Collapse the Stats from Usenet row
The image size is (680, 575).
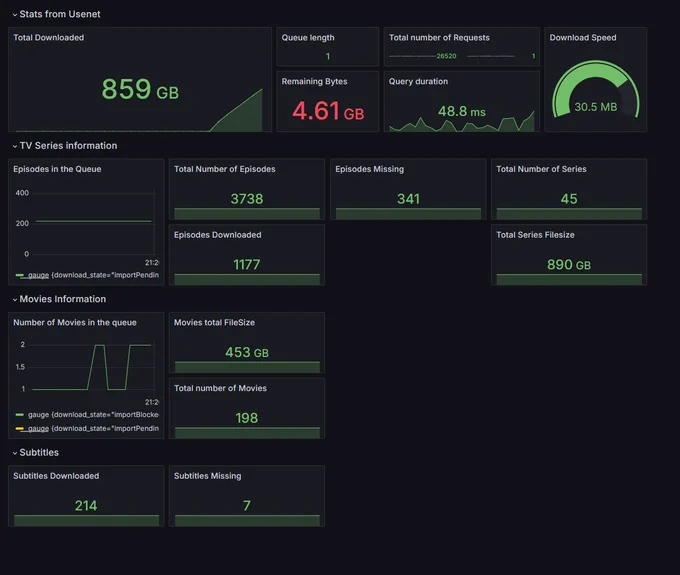(56, 14)
